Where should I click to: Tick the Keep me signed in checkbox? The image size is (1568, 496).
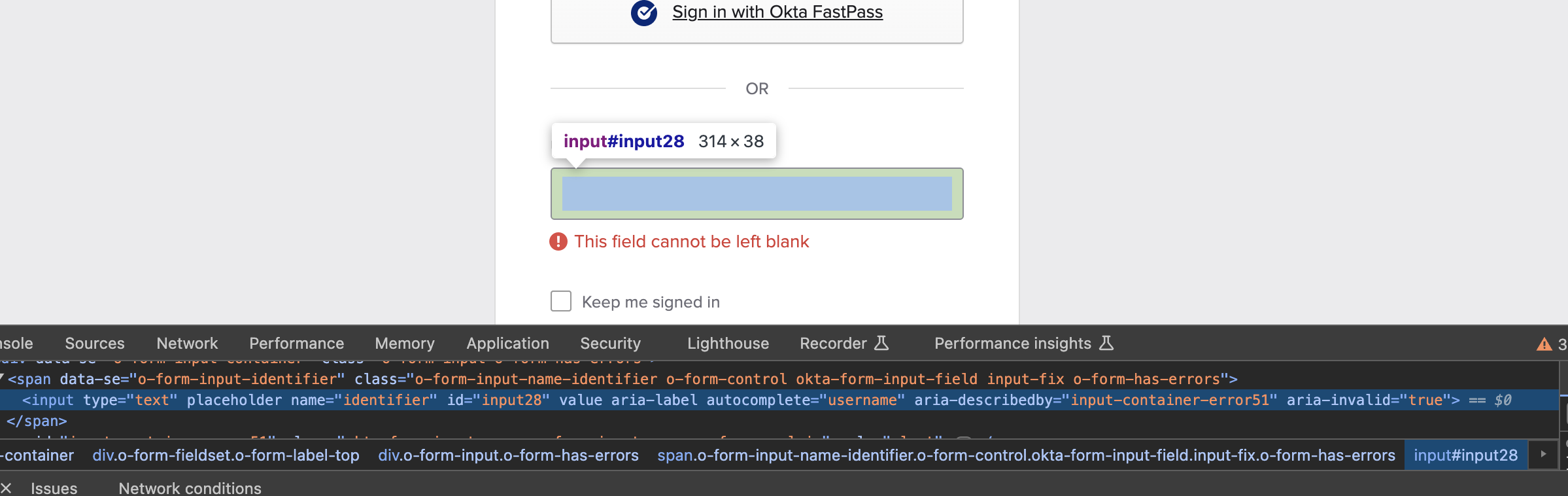click(561, 301)
